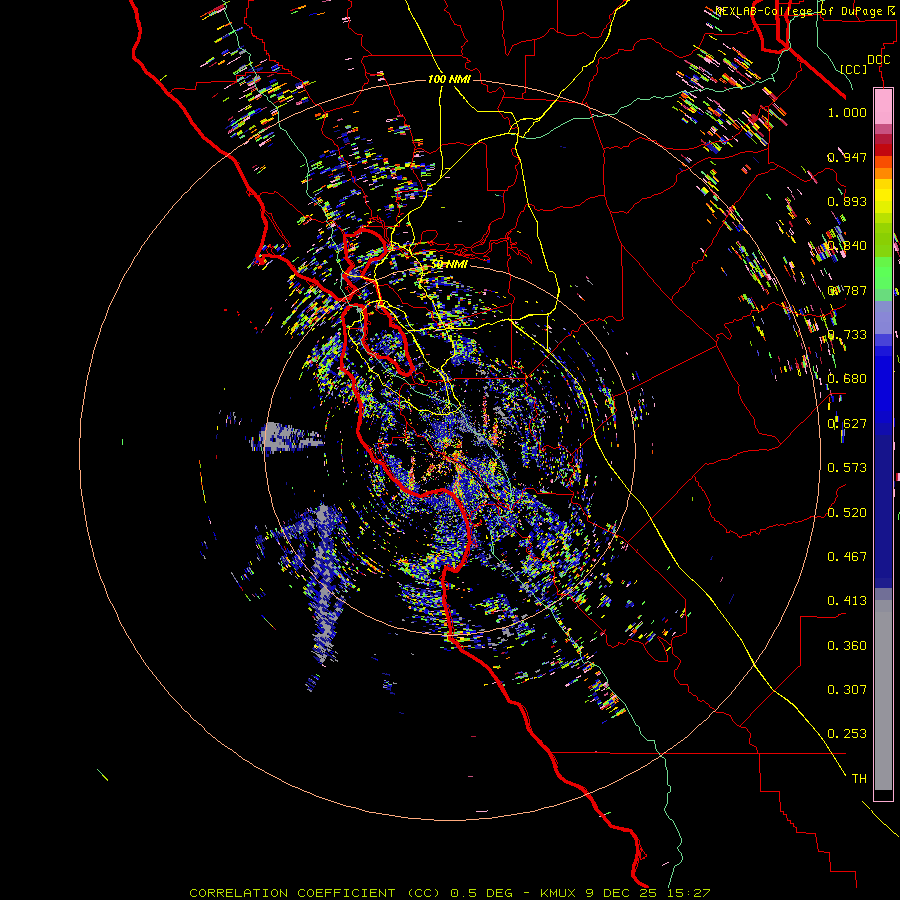Click the [CC] unit label
The image size is (900, 900).
point(854,69)
